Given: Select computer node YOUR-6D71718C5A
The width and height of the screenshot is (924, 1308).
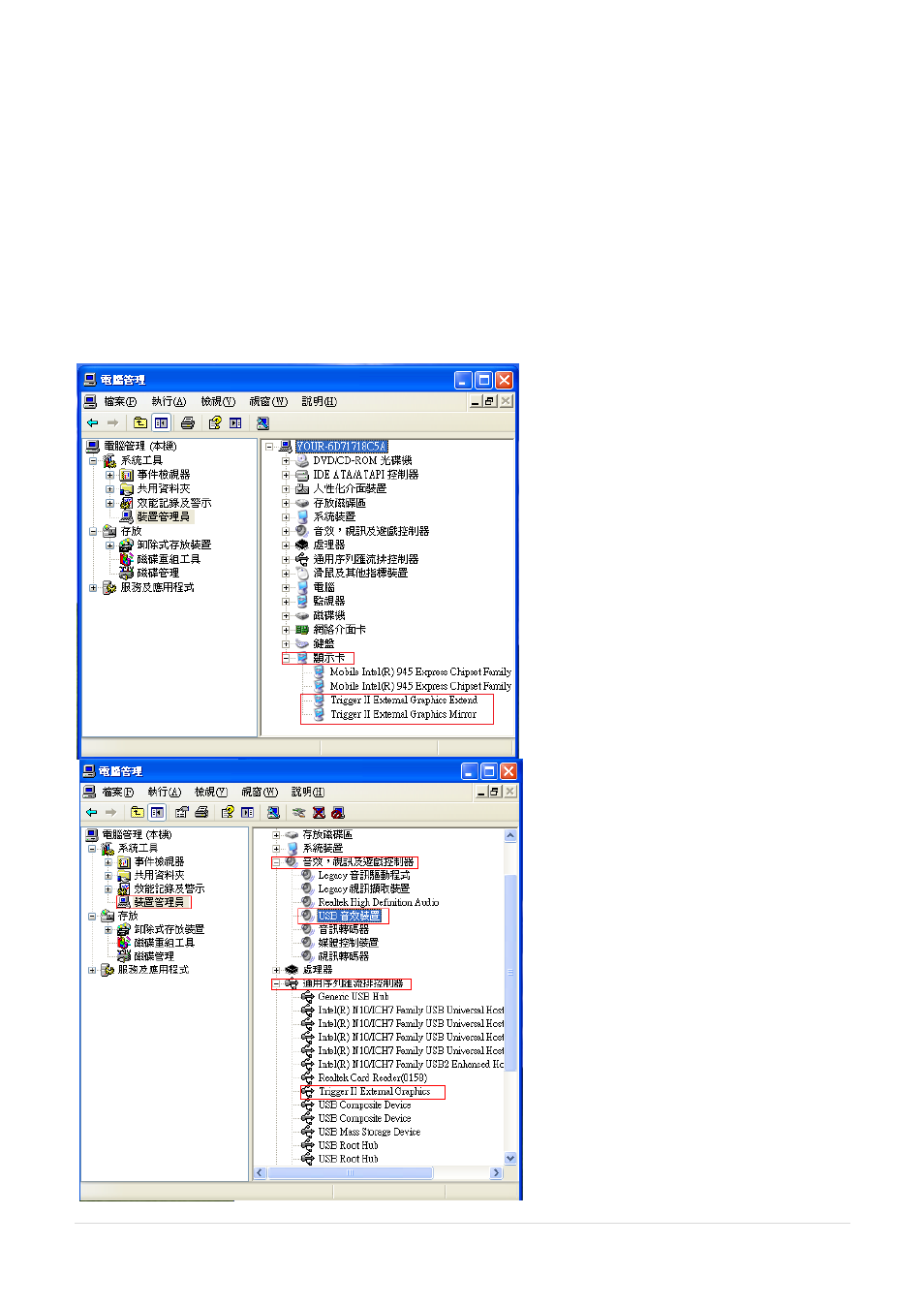Looking at the screenshot, I should (x=341, y=447).
